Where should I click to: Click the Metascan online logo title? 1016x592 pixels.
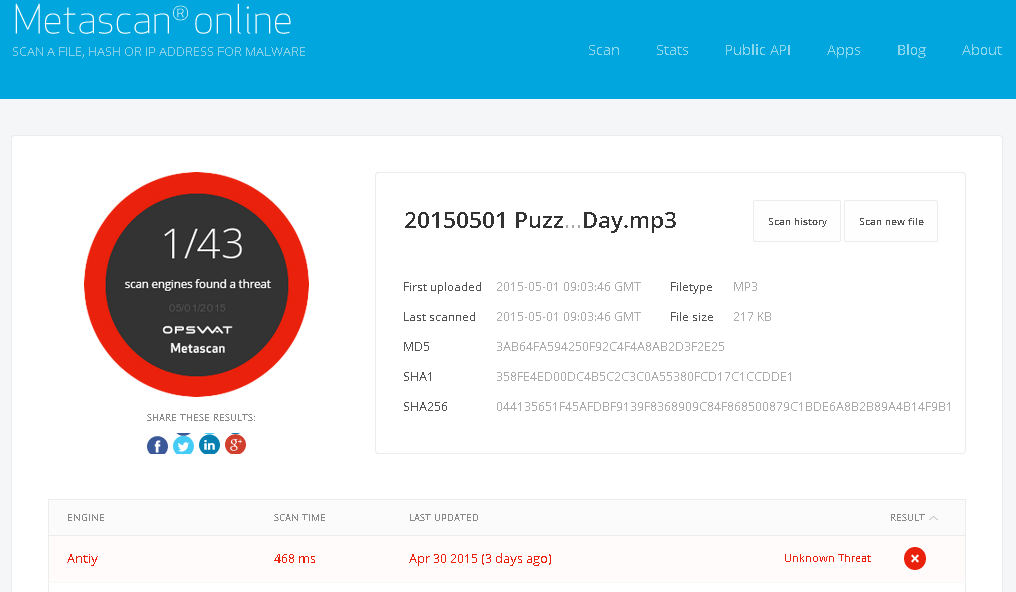click(x=153, y=19)
